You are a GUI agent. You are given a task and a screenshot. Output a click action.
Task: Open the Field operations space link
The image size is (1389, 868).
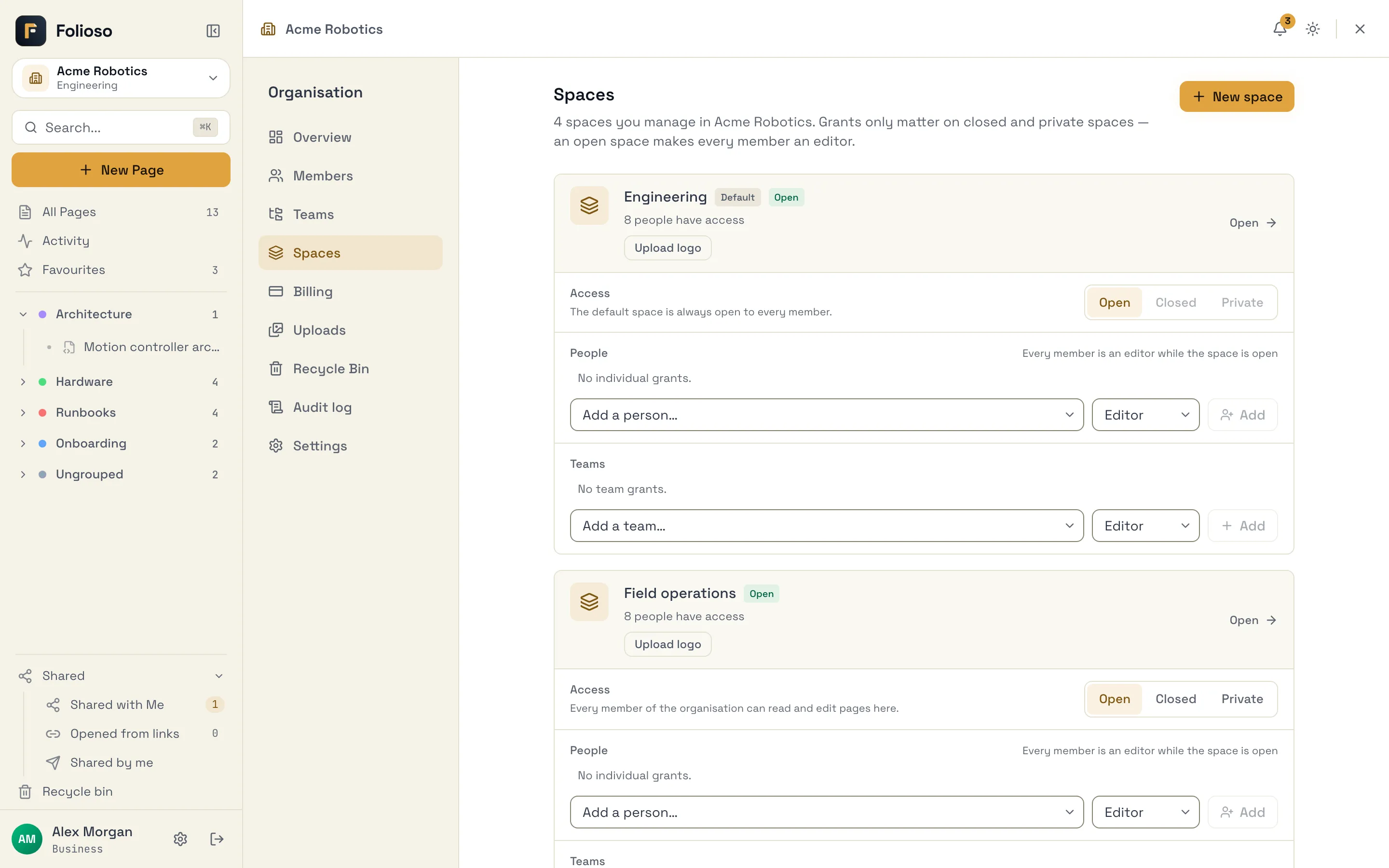(x=1253, y=620)
